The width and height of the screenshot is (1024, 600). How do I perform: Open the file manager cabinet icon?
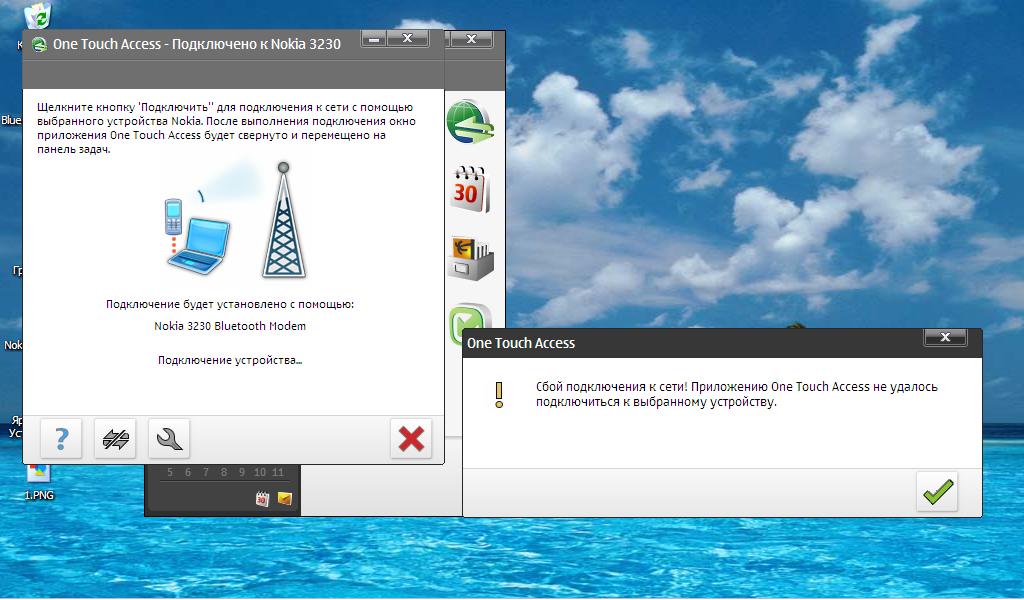[470, 259]
